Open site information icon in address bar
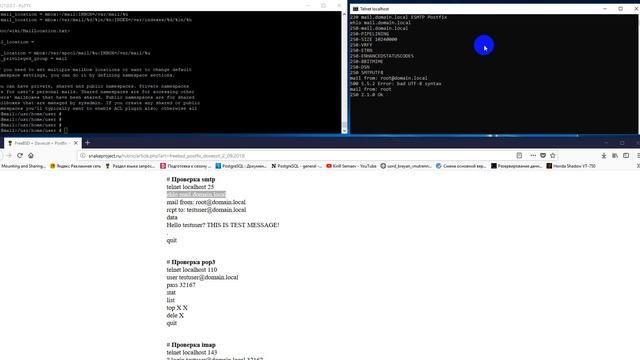The image size is (640, 360). [82, 156]
